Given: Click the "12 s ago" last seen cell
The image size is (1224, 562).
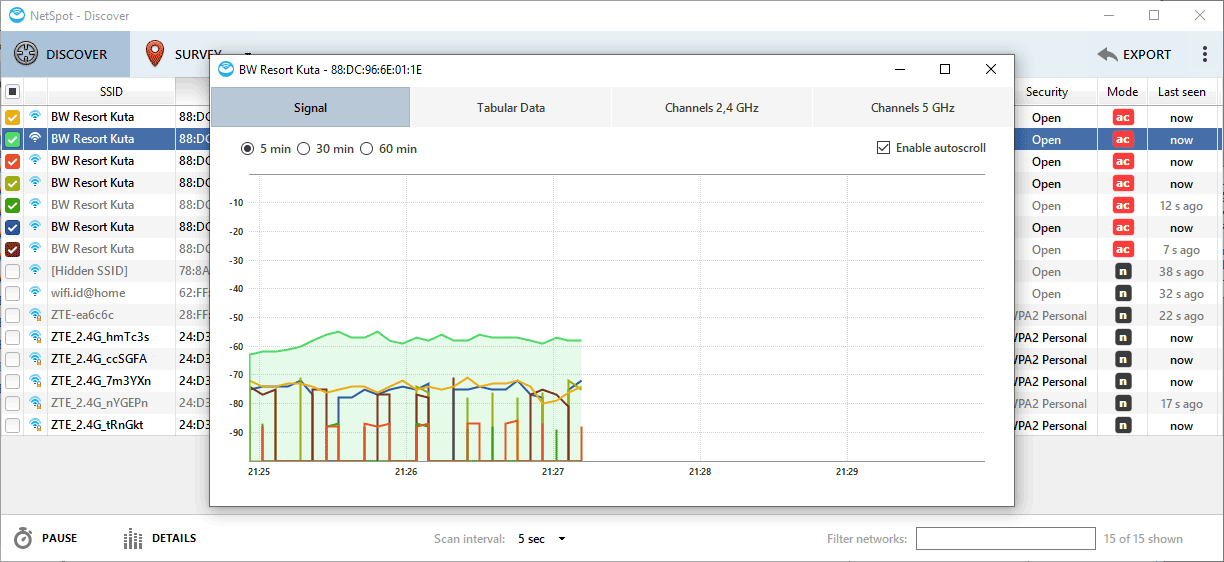Looking at the screenshot, I should (x=1182, y=205).
